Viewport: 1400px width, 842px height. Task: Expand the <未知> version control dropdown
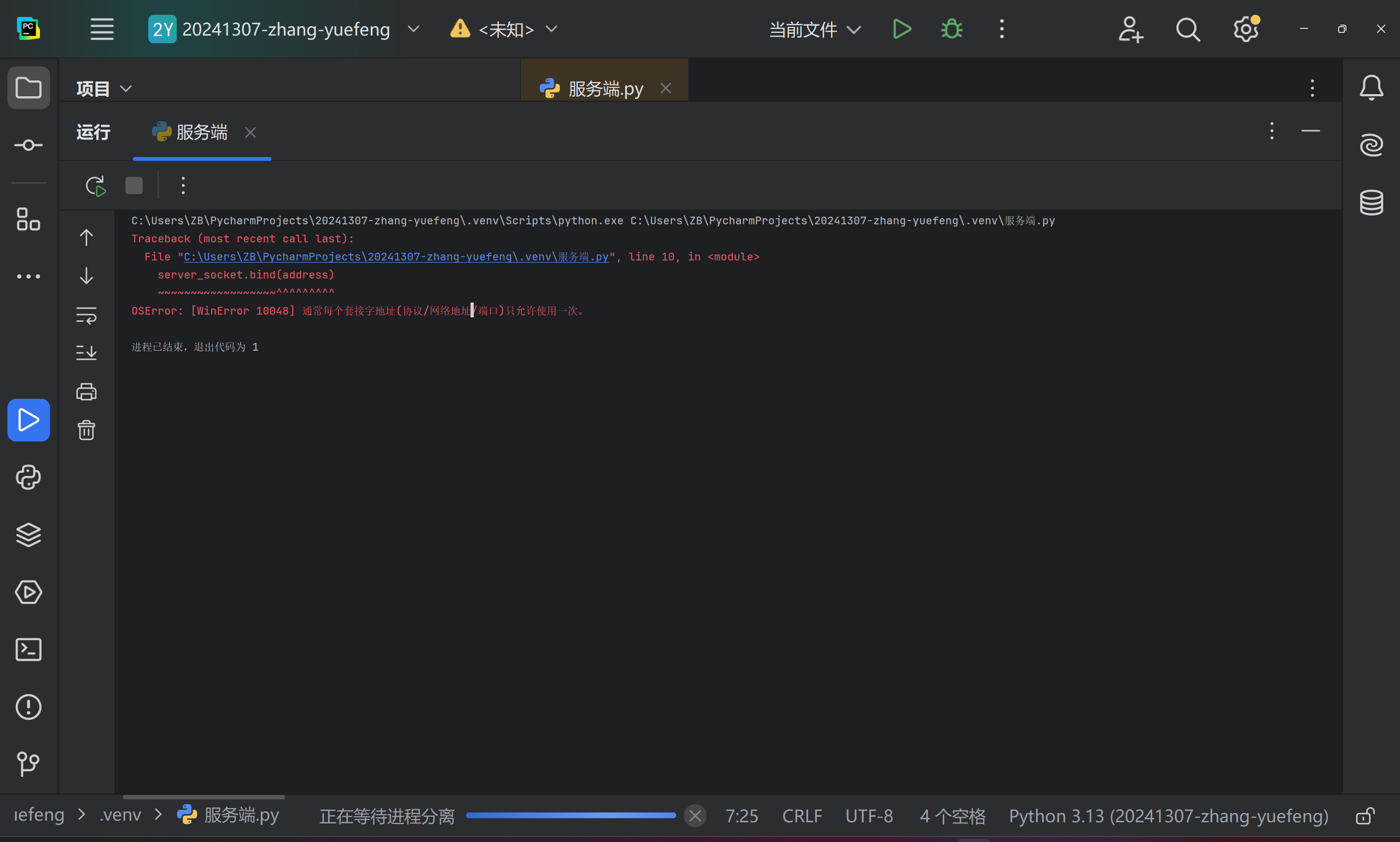point(506,29)
